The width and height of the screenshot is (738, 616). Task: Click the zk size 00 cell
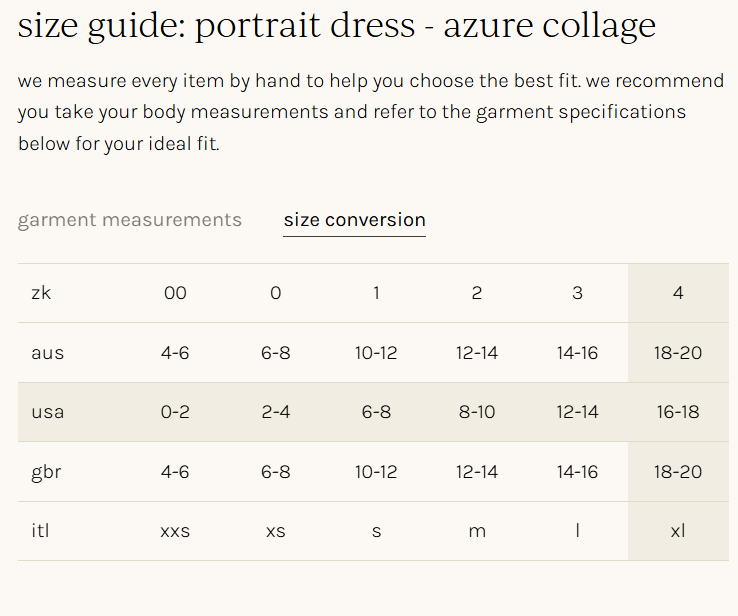point(175,293)
